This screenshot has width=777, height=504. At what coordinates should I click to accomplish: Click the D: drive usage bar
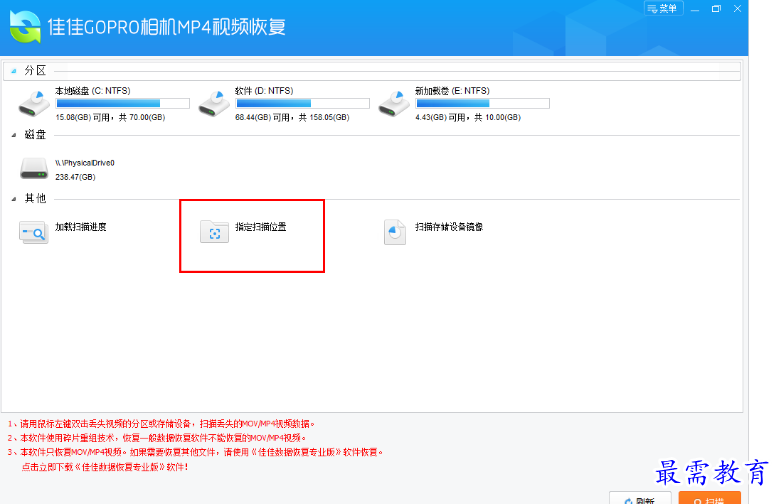(x=302, y=103)
